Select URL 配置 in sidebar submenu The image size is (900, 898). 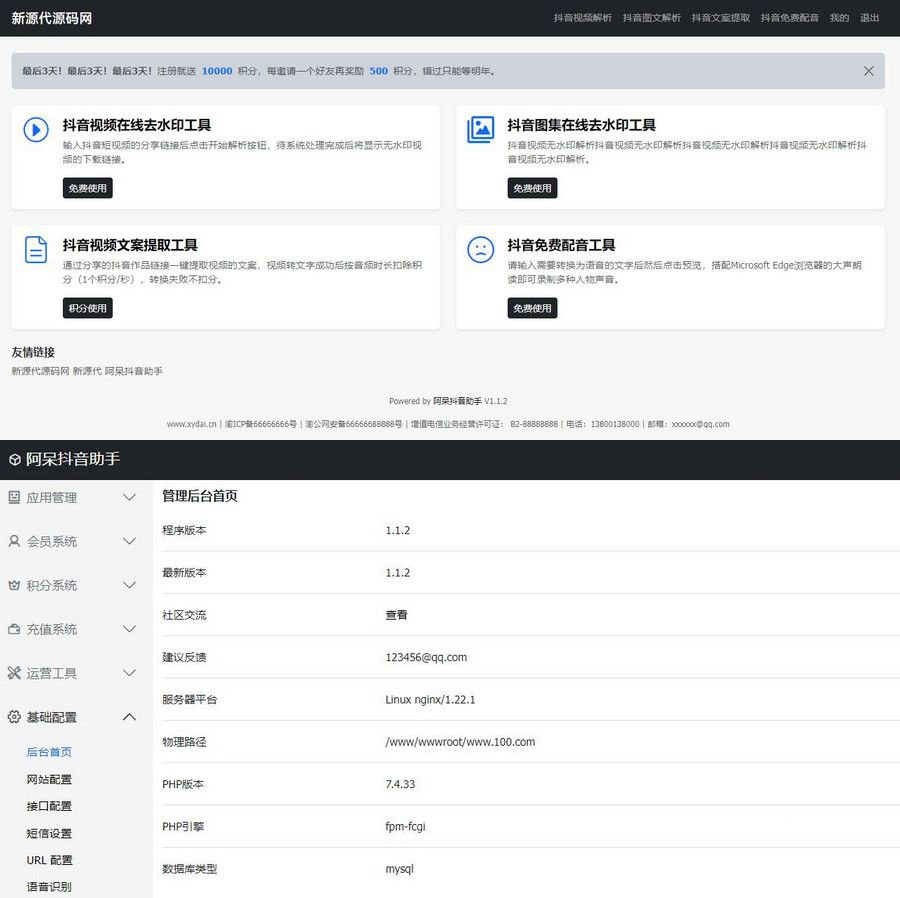point(49,860)
